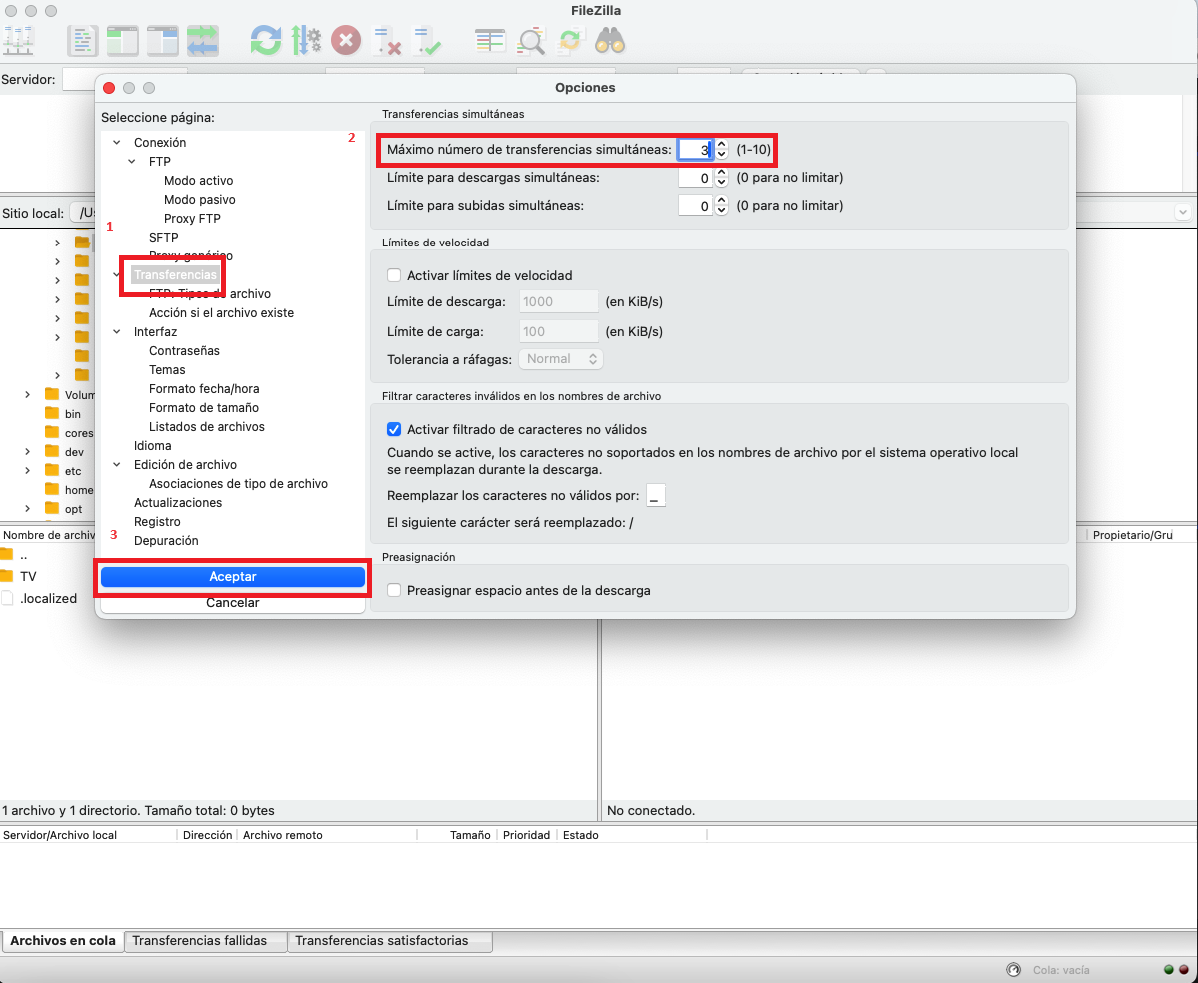The width and height of the screenshot is (1198, 983).
Task: Click the Aceptar button
Action: pos(233,577)
